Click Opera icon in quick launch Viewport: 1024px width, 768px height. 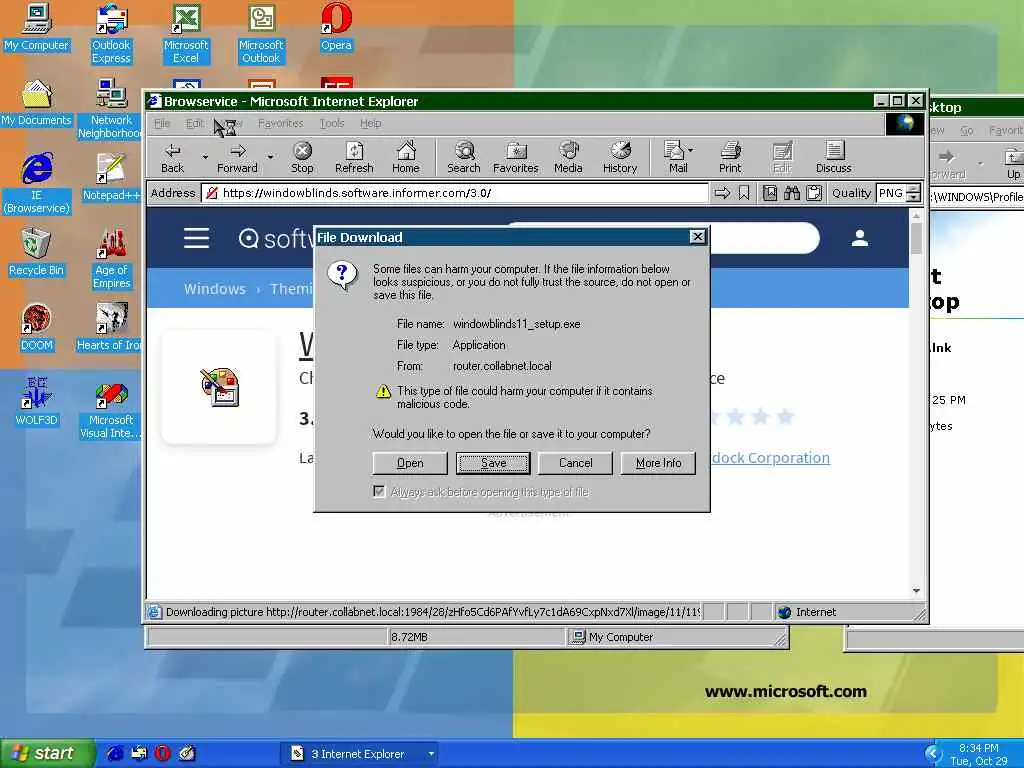(x=163, y=753)
